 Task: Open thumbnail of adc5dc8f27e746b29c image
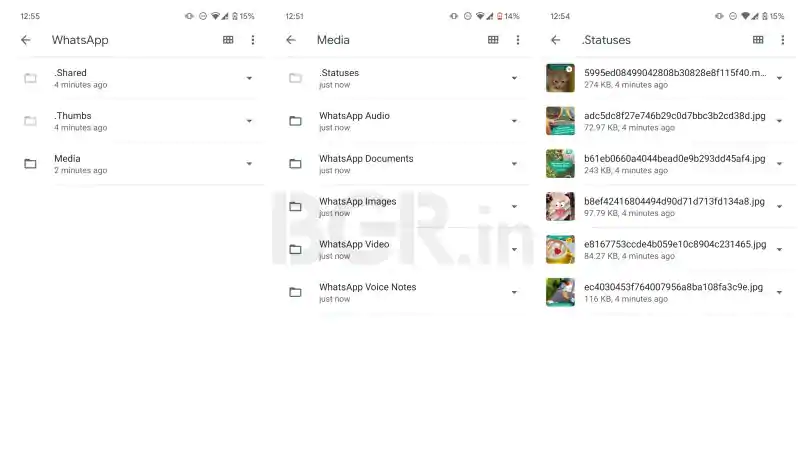(560, 121)
